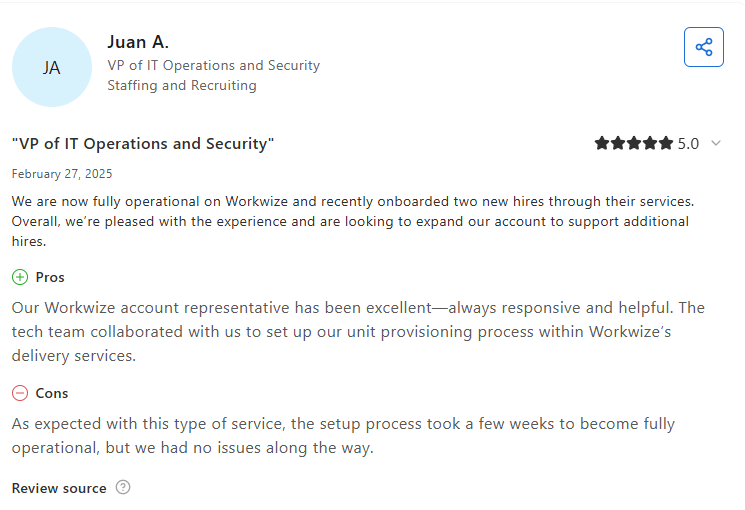745x510 pixels.
Task: Click the Staffing and Recruiting industry text
Action: (x=182, y=85)
